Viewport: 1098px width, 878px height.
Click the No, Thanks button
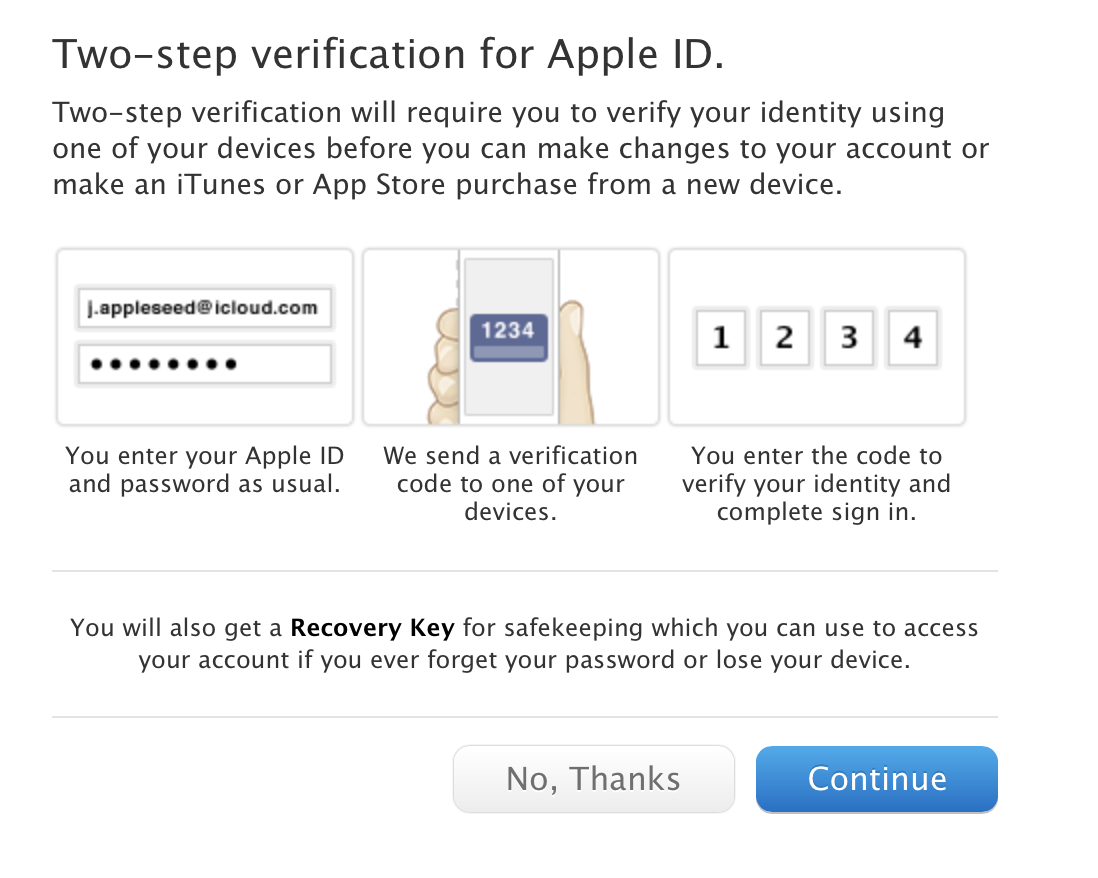pyautogui.click(x=593, y=779)
